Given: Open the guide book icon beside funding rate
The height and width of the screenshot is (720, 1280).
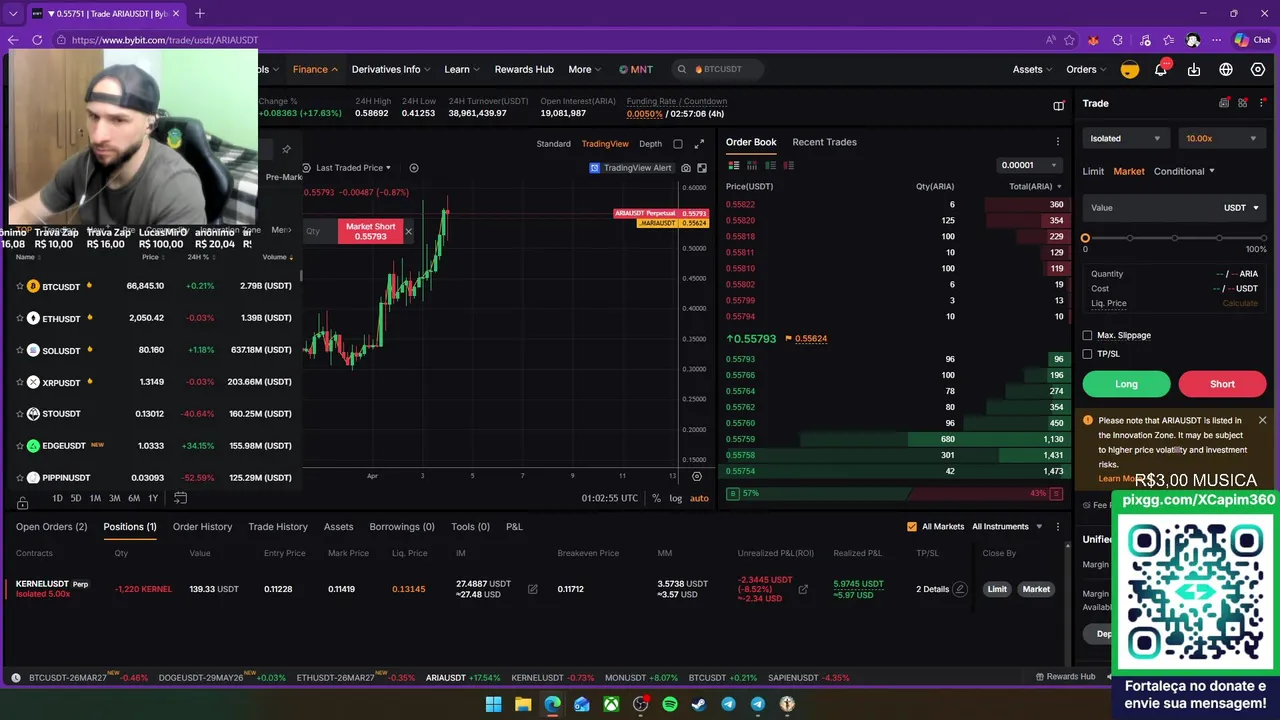Looking at the screenshot, I should point(1059,106).
